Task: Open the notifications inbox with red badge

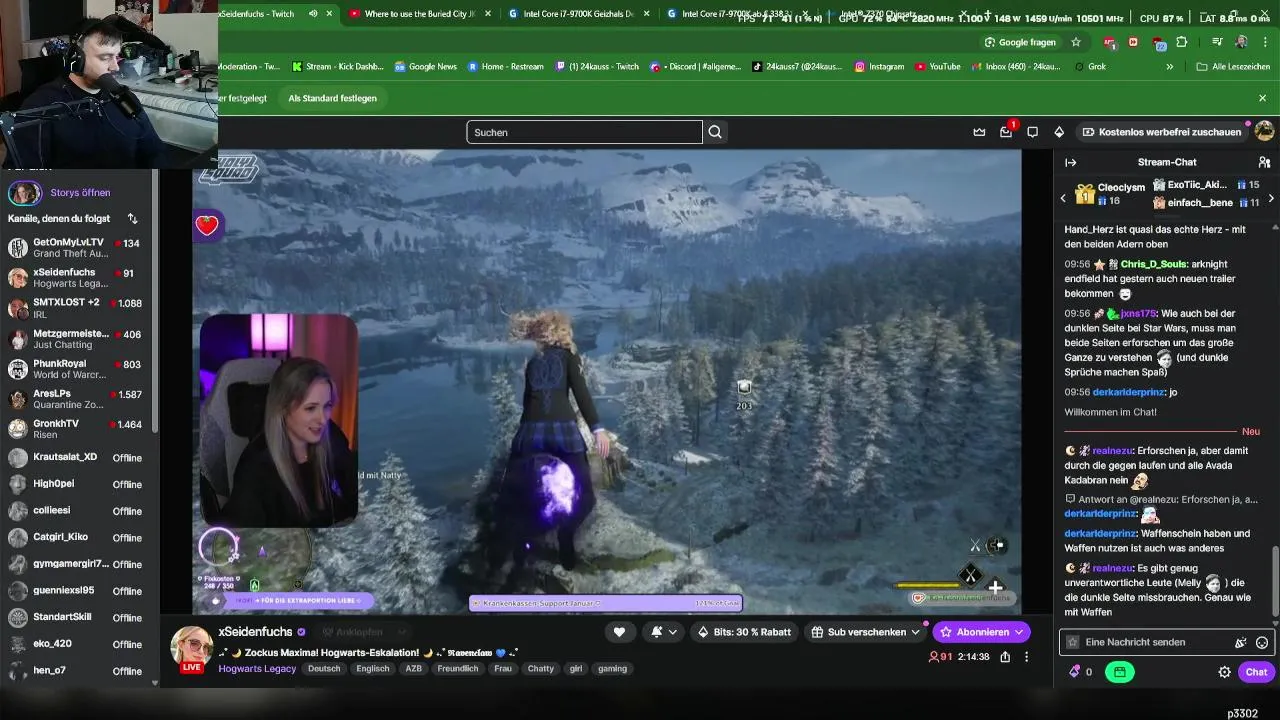Action: coord(1006,132)
